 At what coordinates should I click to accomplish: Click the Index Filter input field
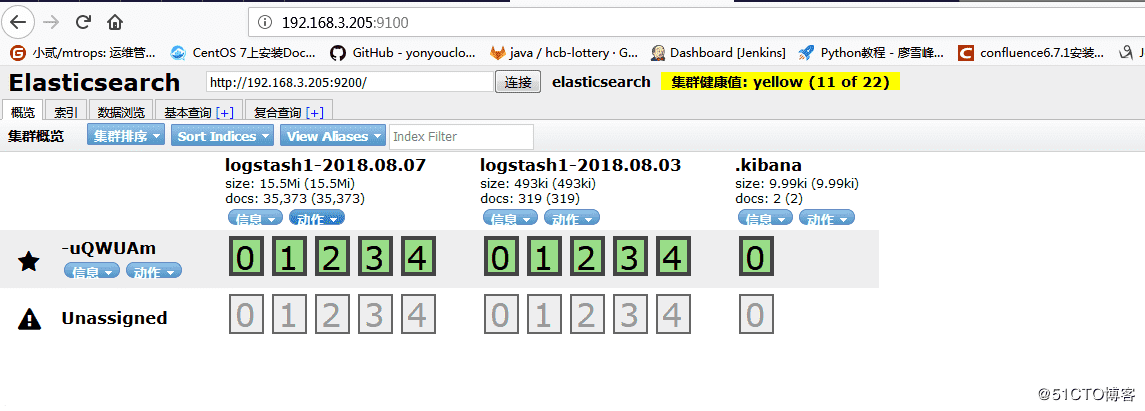462,137
